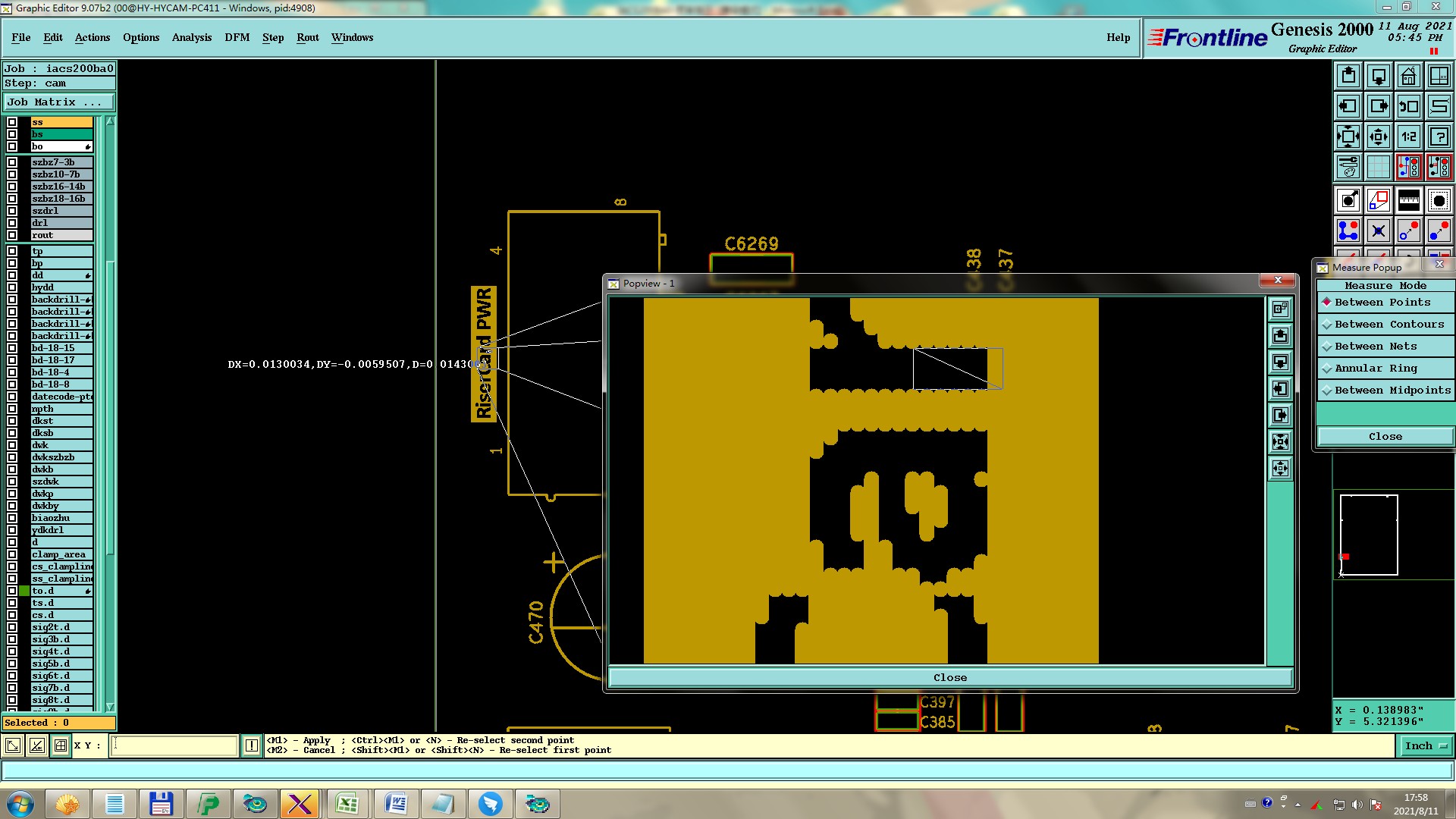Viewport: 1456px width, 819px height.
Task: Open the Rout menu
Action: tap(308, 37)
